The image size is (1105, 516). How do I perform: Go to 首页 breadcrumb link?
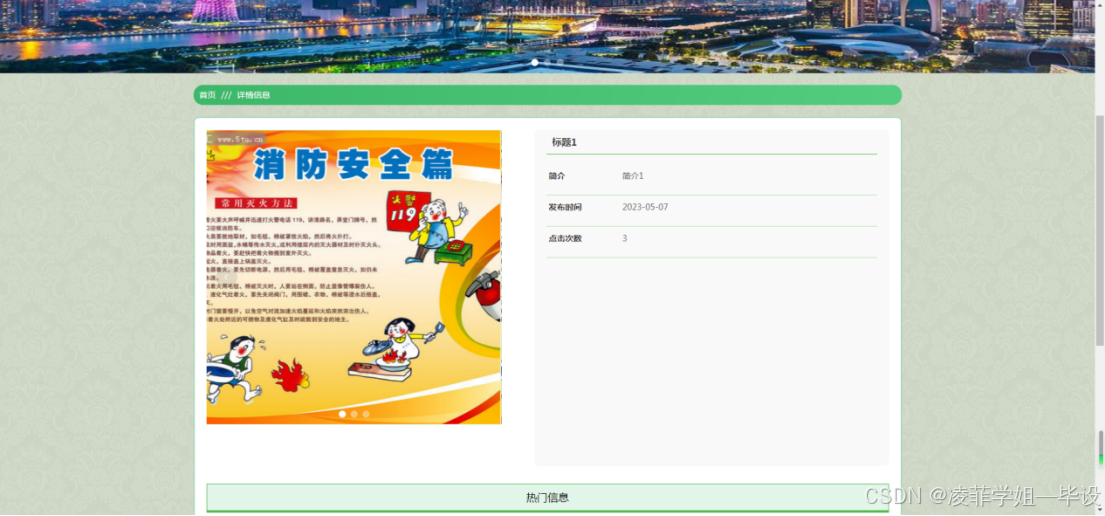coord(207,95)
